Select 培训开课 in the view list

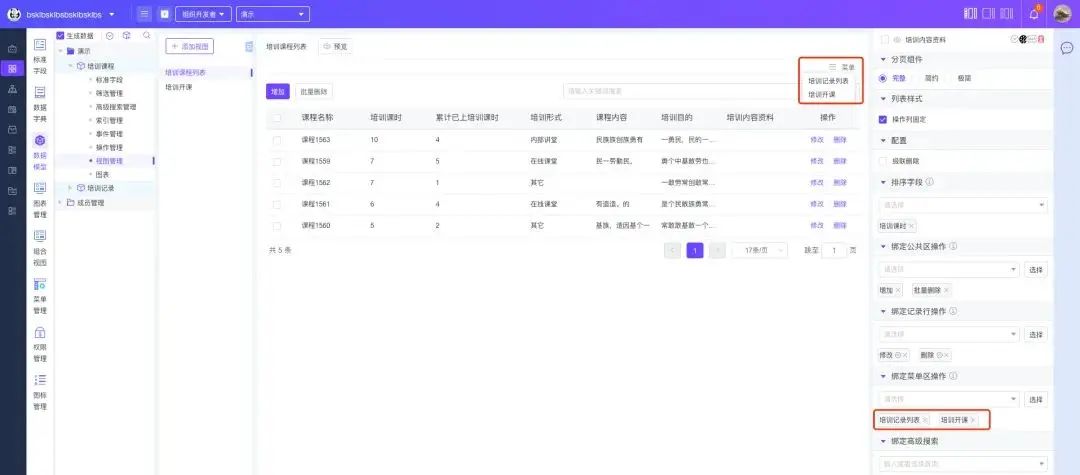[178, 87]
